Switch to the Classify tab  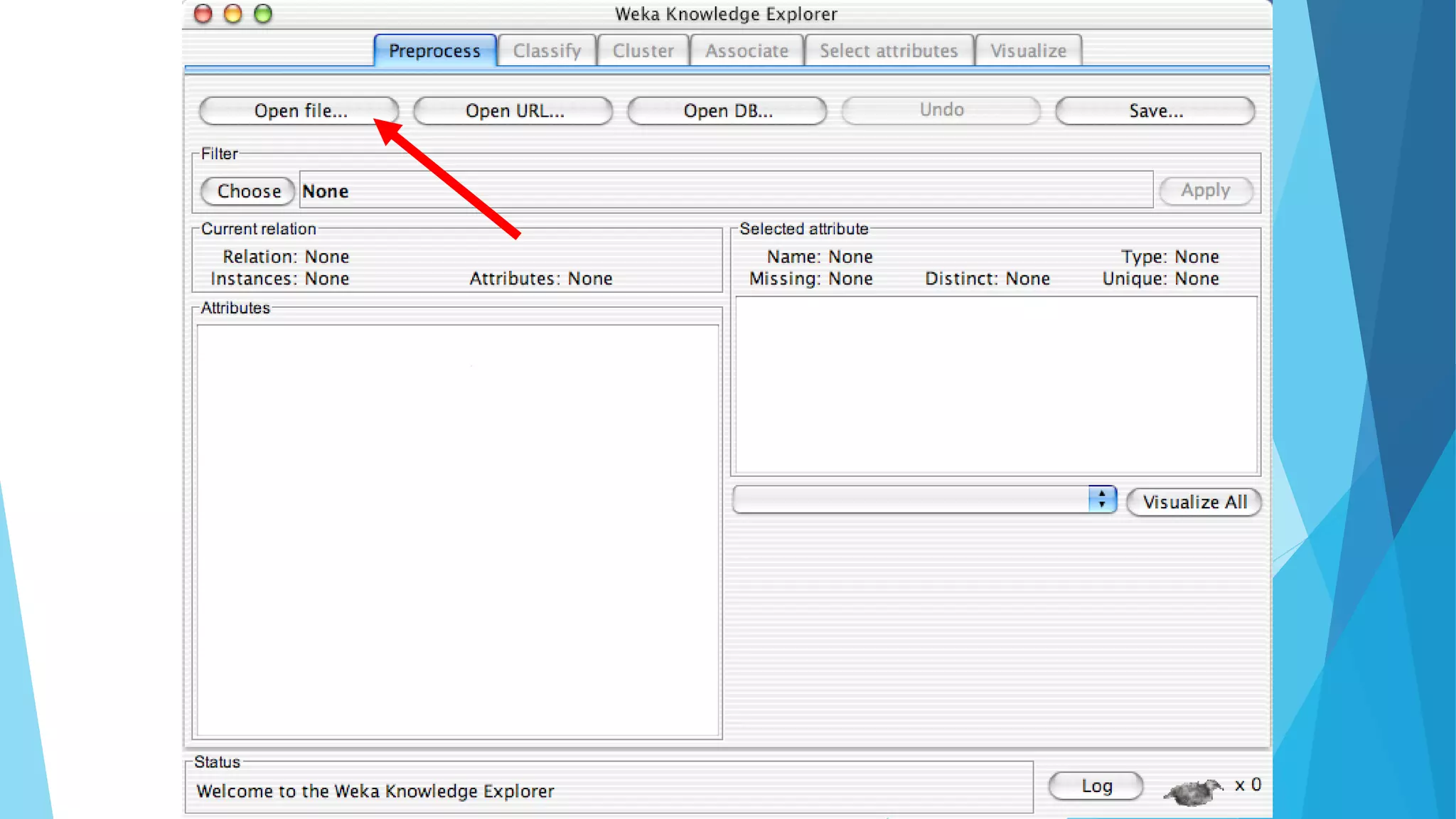point(547,51)
